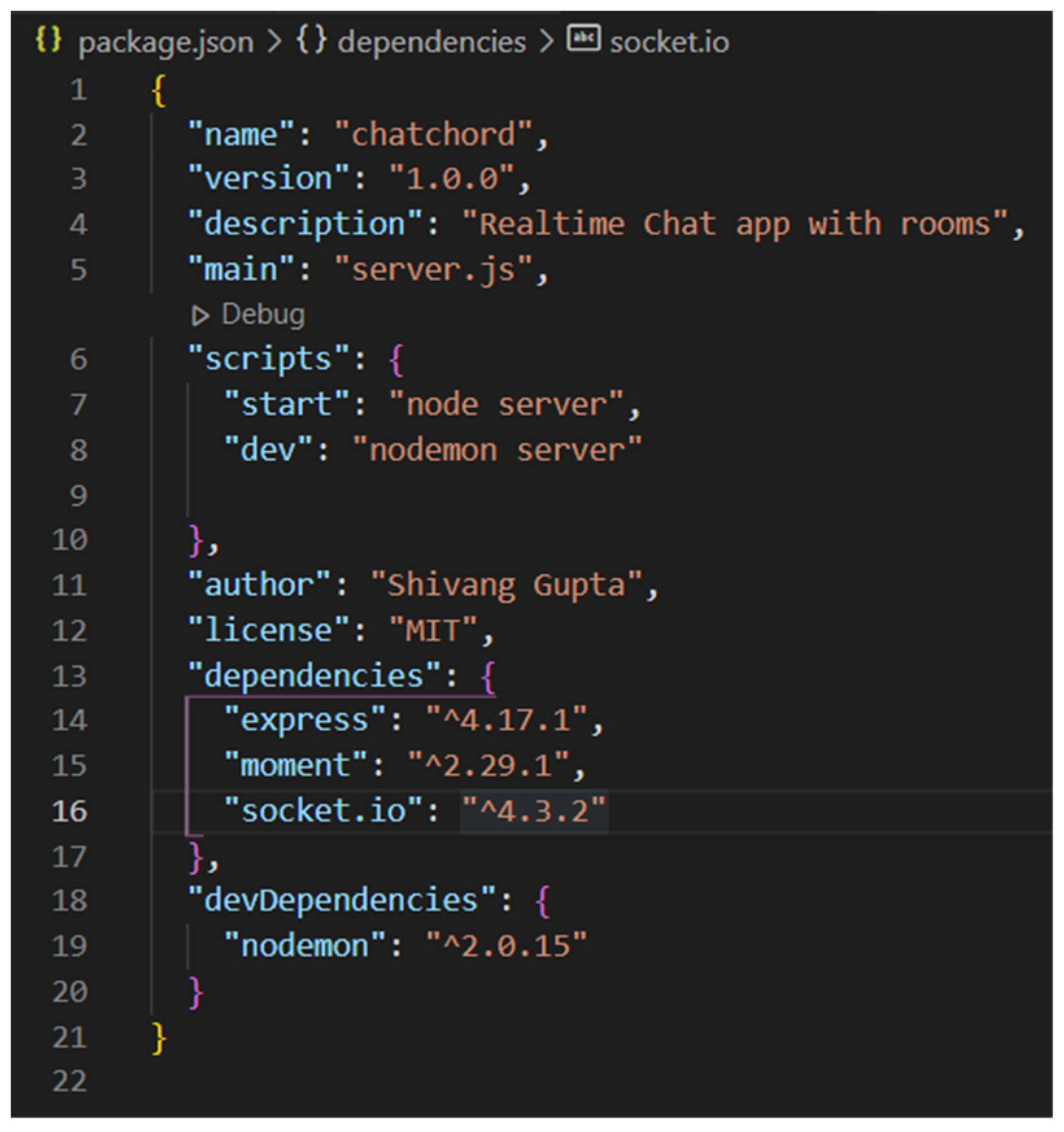Click the "nodemon server" dev script value
Image resolution: width=1064 pixels, height=1132 pixels.
(x=497, y=450)
